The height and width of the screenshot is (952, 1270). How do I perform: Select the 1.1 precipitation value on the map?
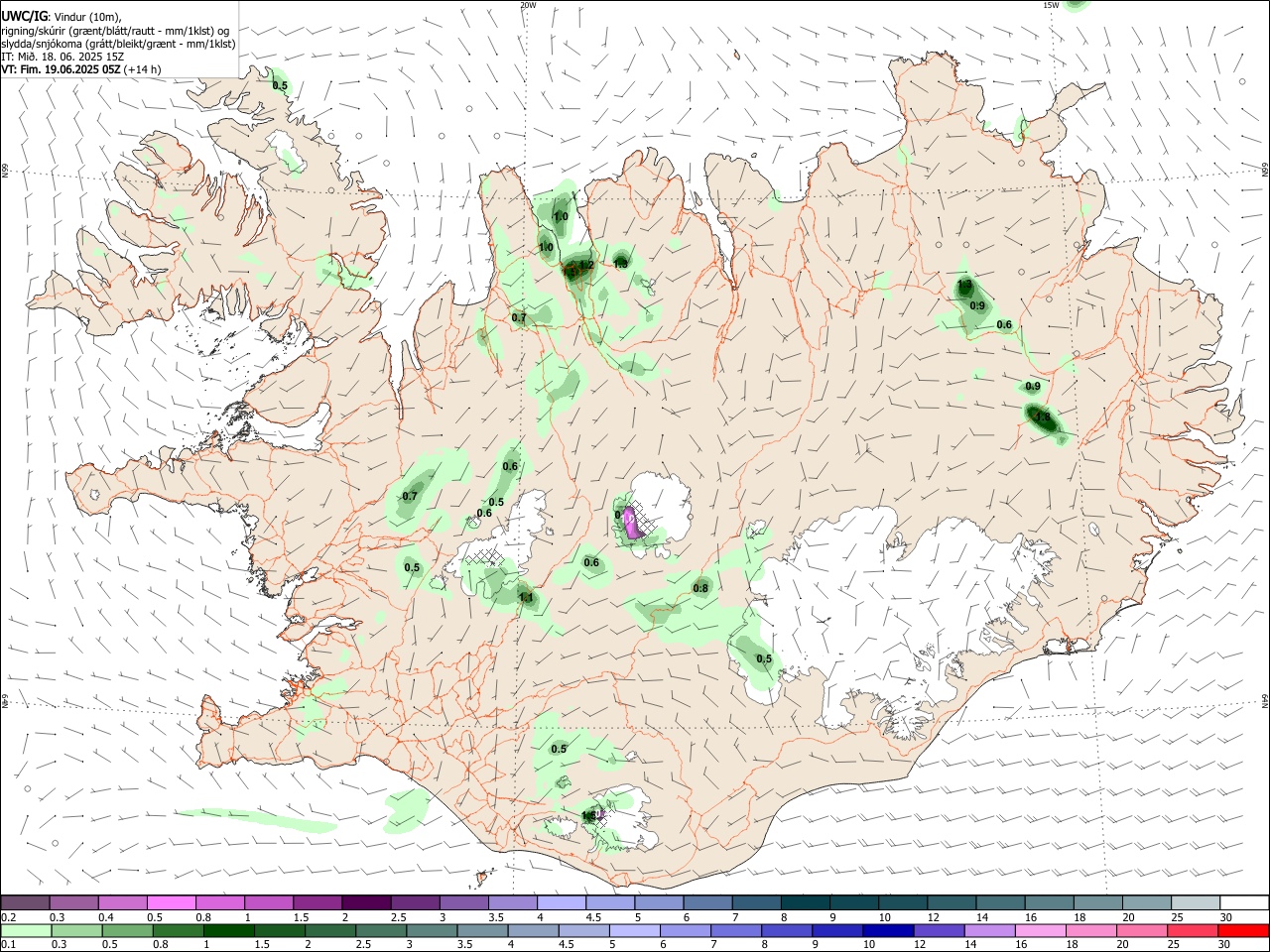(526, 597)
